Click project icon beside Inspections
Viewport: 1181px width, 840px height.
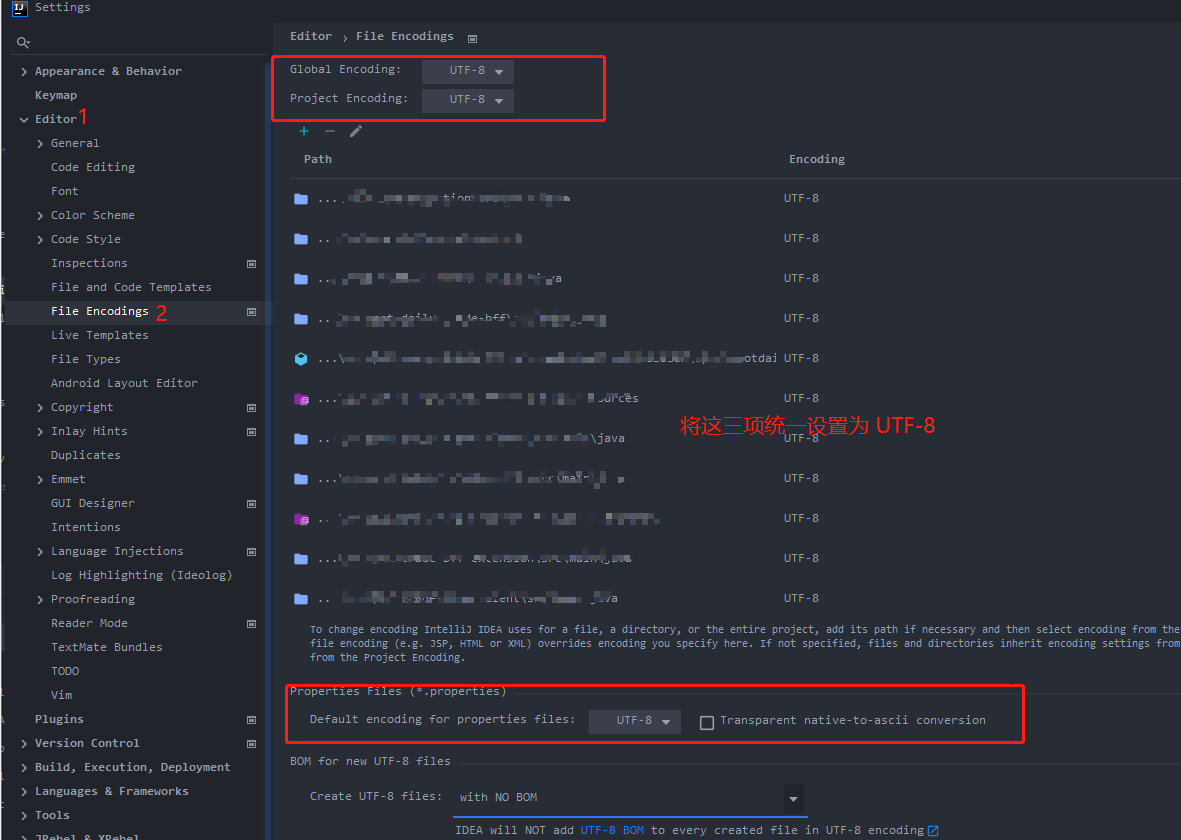pyautogui.click(x=252, y=264)
